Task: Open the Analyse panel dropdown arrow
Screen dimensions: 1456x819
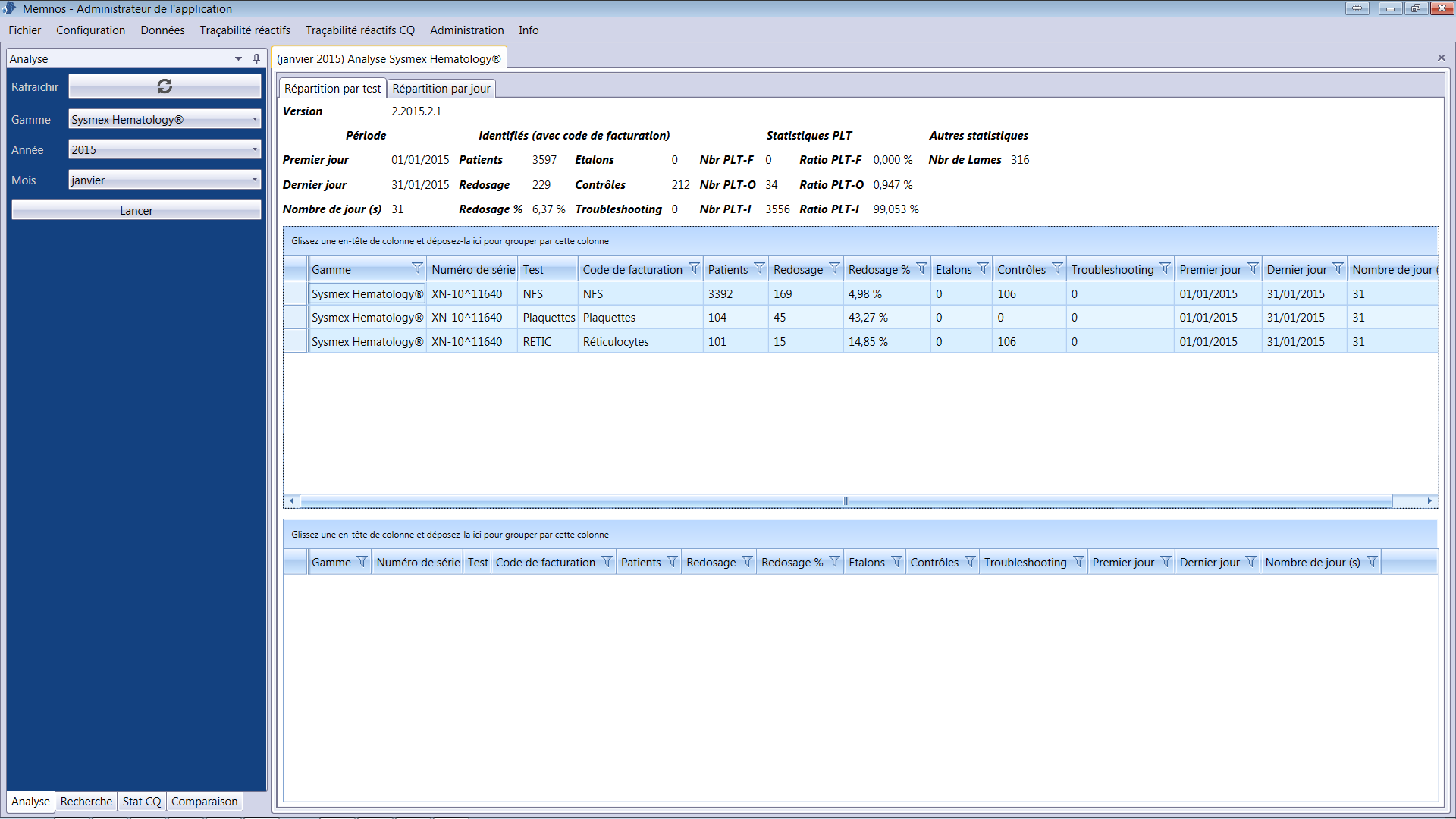Action: (x=238, y=58)
